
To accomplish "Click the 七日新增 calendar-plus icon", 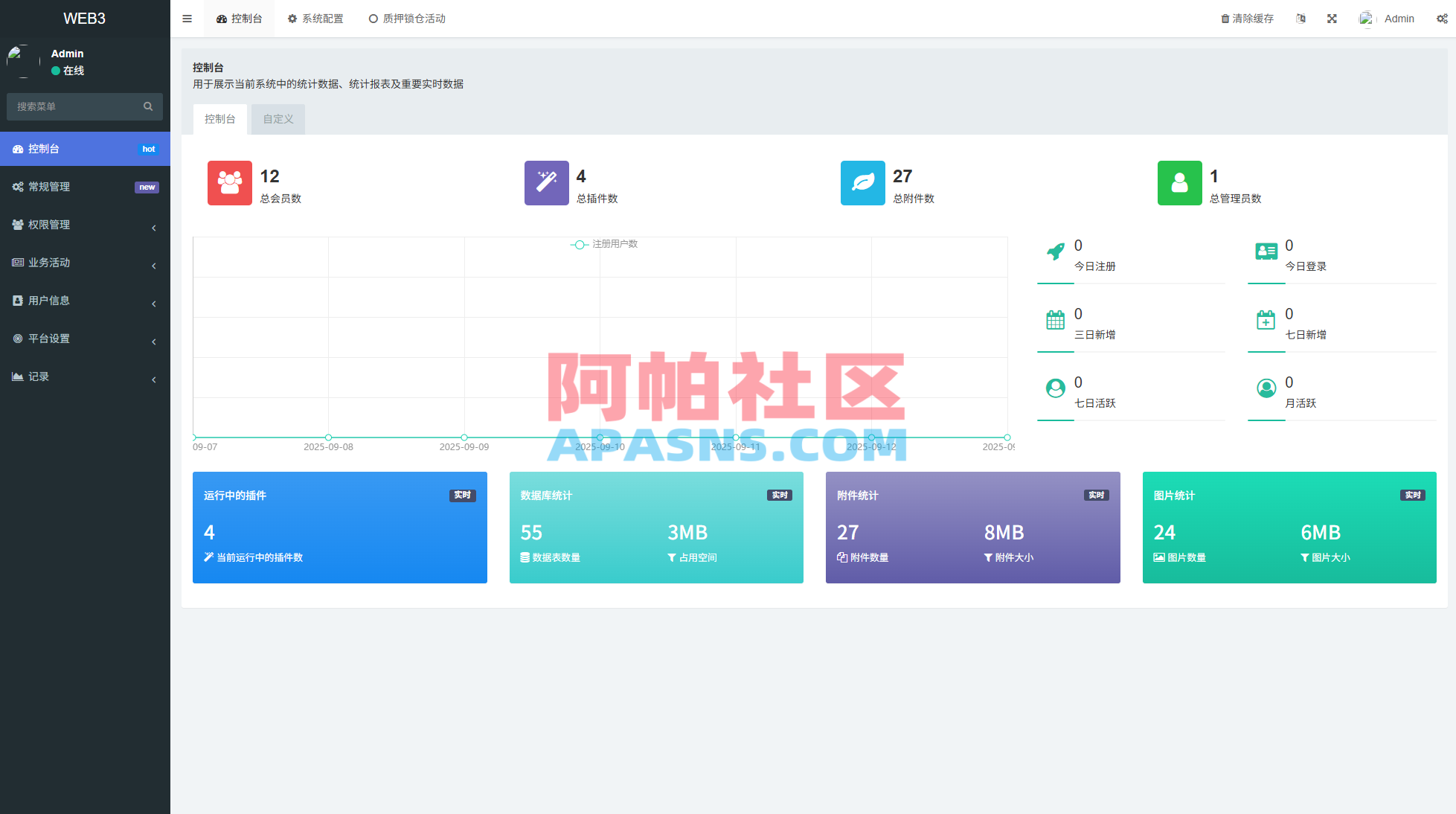I will pyautogui.click(x=1266, y=320).
